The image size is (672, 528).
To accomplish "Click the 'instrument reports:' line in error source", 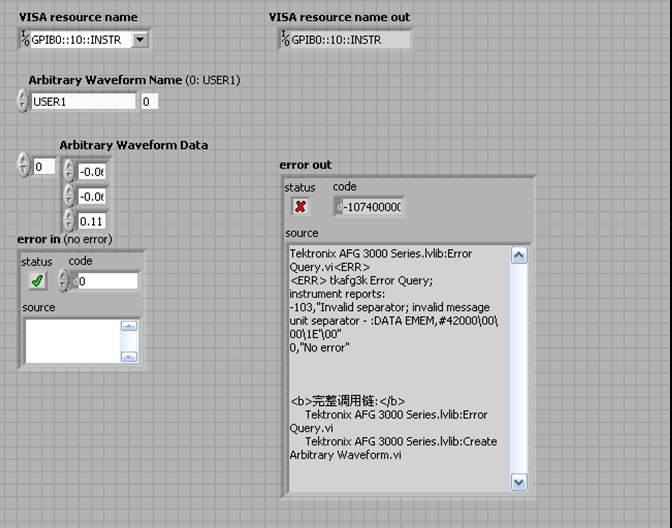I will click(x=337, y=294).
